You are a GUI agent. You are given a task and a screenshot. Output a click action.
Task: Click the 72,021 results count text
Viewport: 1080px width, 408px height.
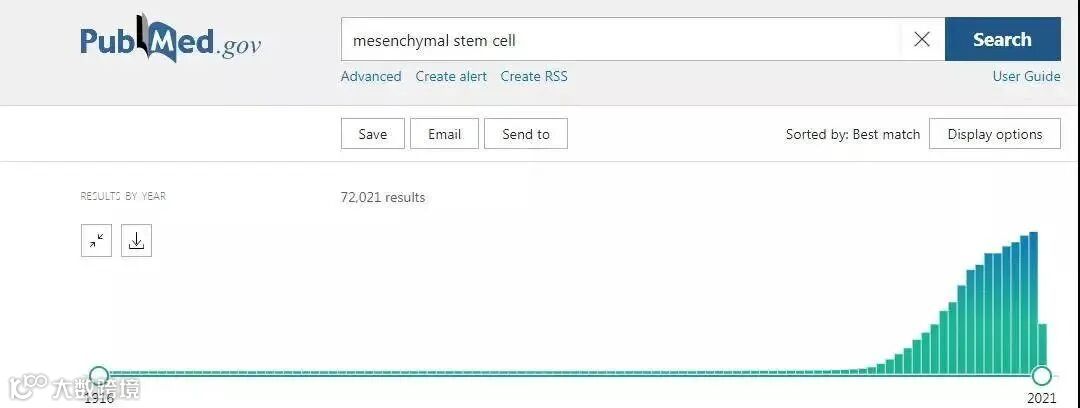[x=383, y=197]
